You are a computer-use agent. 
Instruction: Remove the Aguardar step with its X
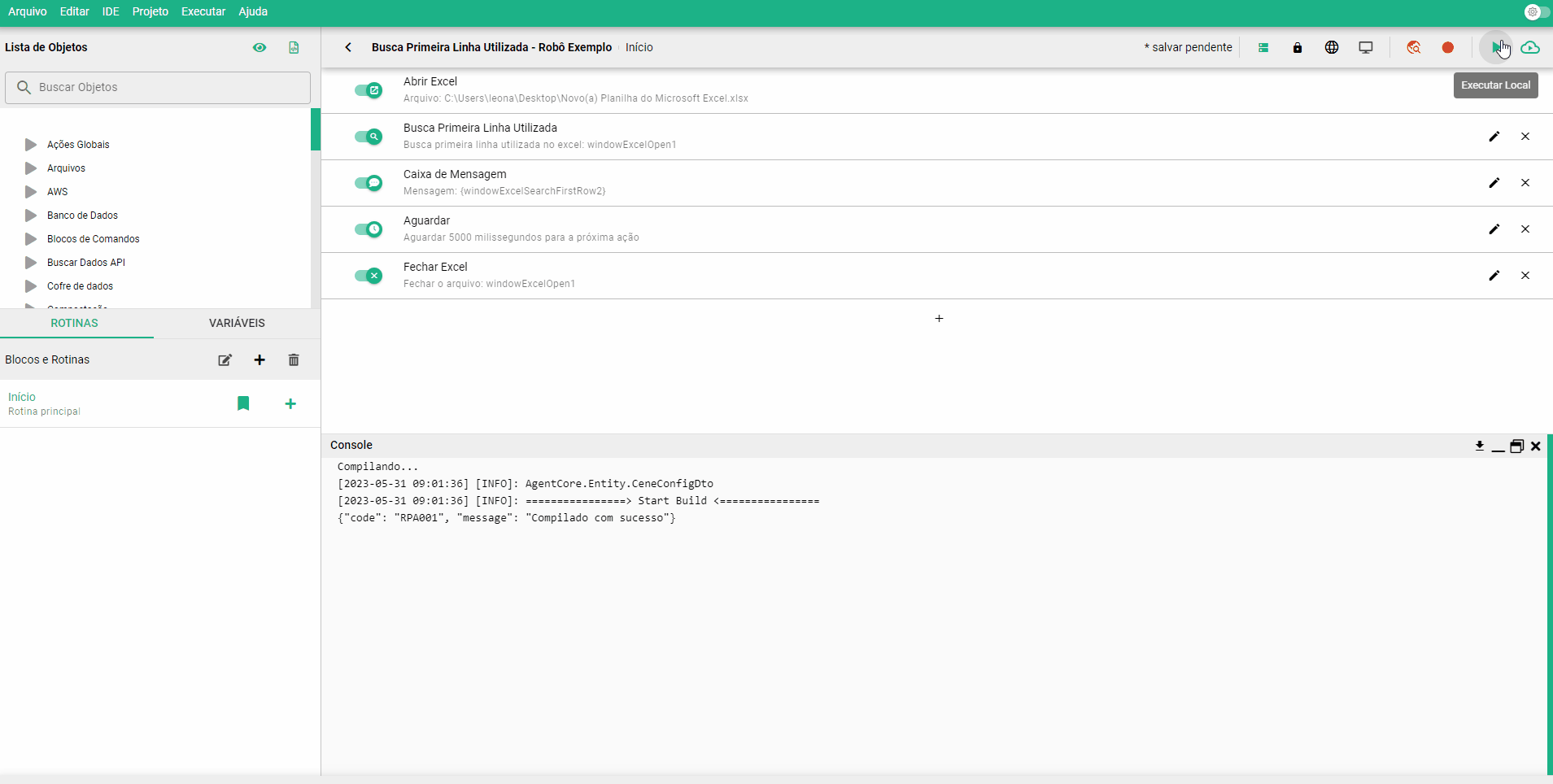1525,229
